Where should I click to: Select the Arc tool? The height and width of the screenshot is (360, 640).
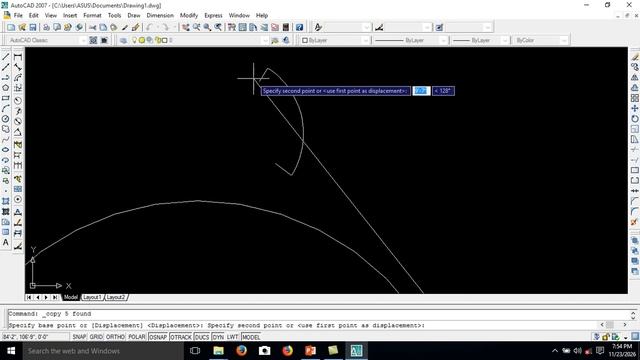pos(6,109)
